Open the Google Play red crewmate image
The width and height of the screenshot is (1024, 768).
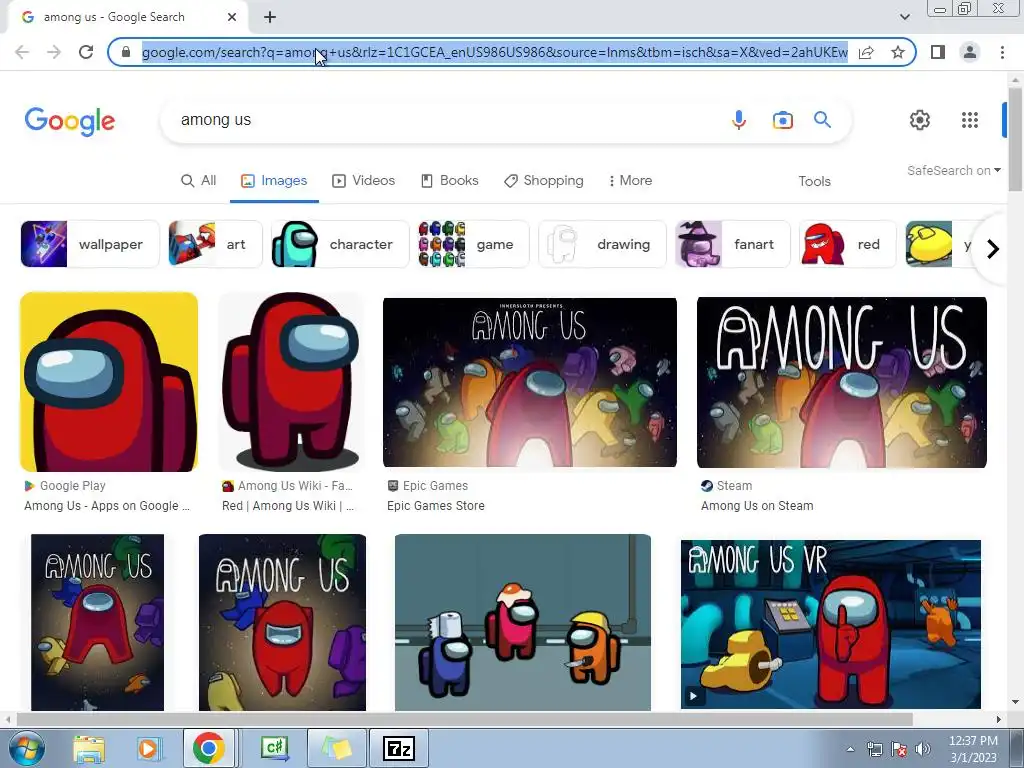[109, 382]
